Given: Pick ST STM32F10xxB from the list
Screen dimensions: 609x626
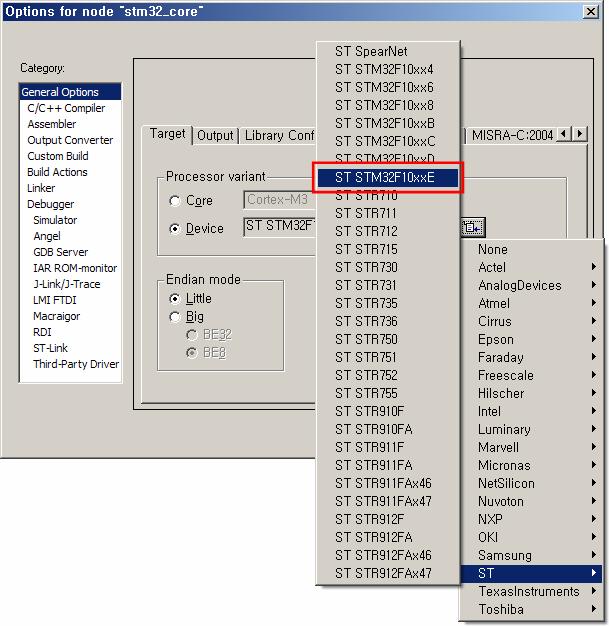Looking at the screenshot, I should coord(388,123).
